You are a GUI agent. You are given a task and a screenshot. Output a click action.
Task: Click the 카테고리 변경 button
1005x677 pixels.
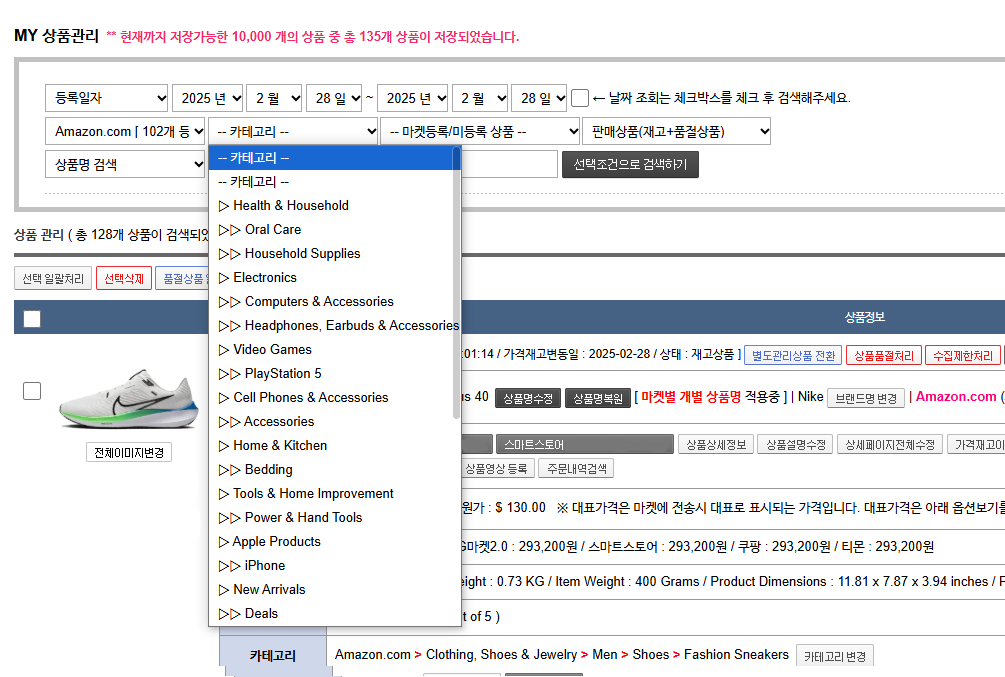point(835,656)
